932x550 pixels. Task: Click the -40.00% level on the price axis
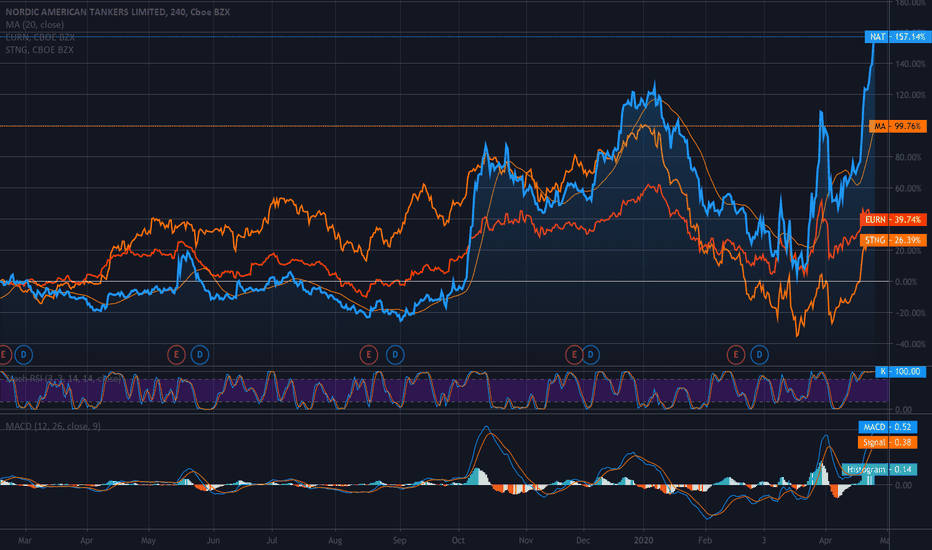(x=911, y=344)
